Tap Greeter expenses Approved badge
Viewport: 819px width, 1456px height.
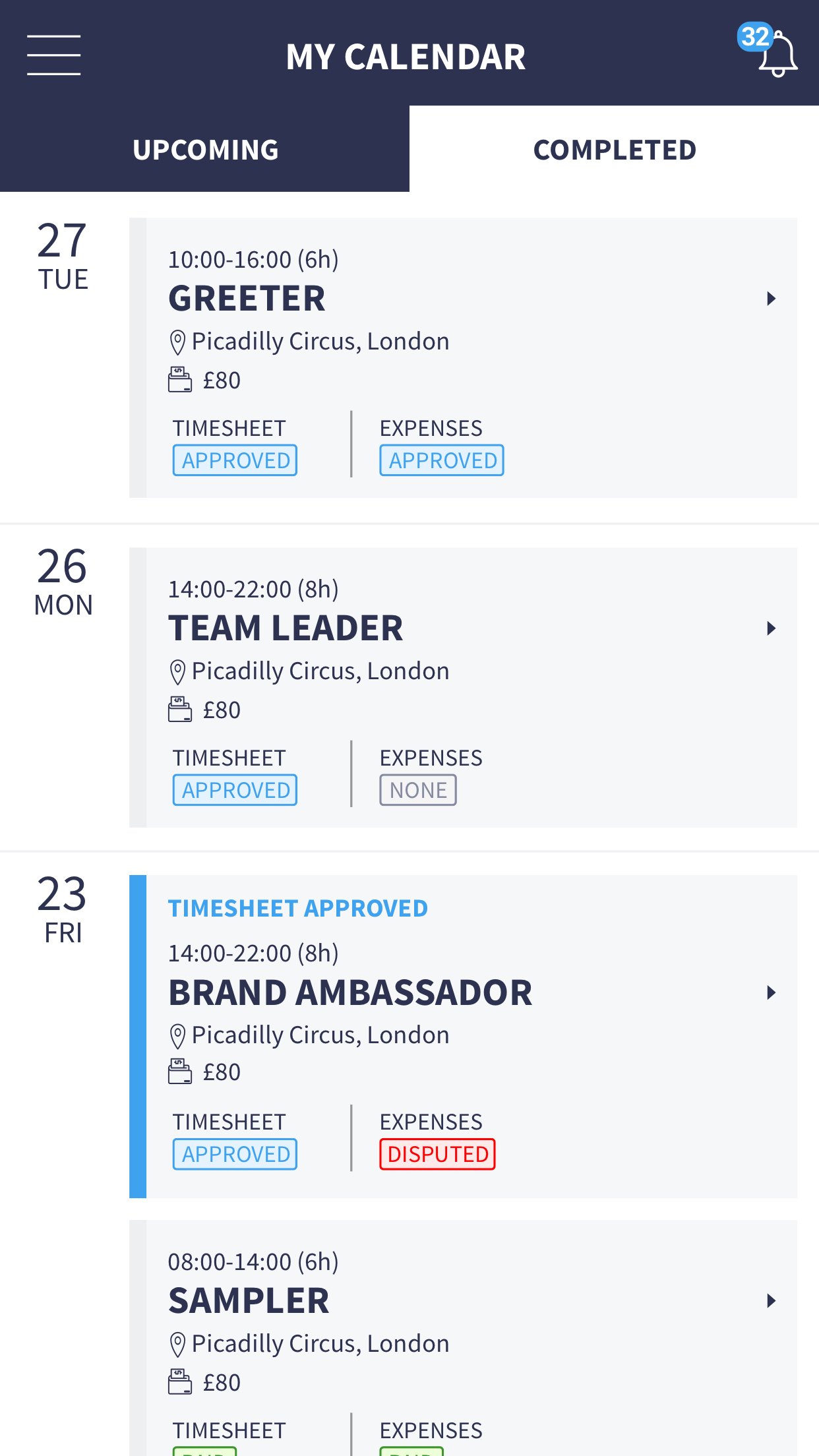pyautogui.click(x=442, y=460)
